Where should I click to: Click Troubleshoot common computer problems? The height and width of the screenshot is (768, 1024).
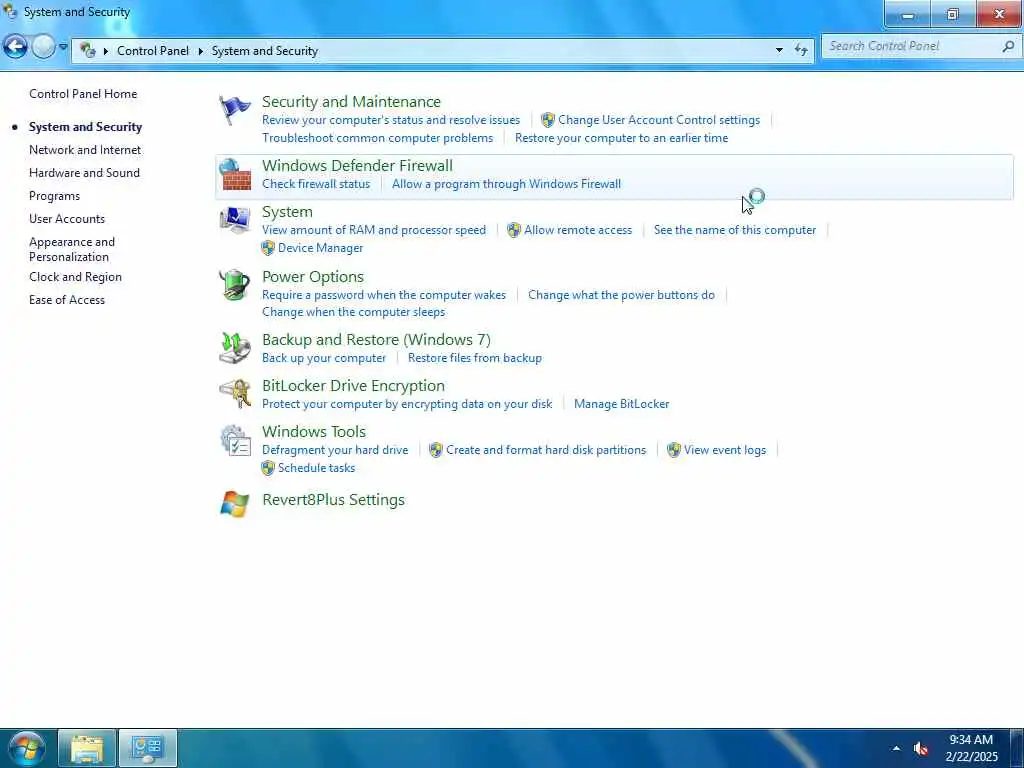click(377, 138)
